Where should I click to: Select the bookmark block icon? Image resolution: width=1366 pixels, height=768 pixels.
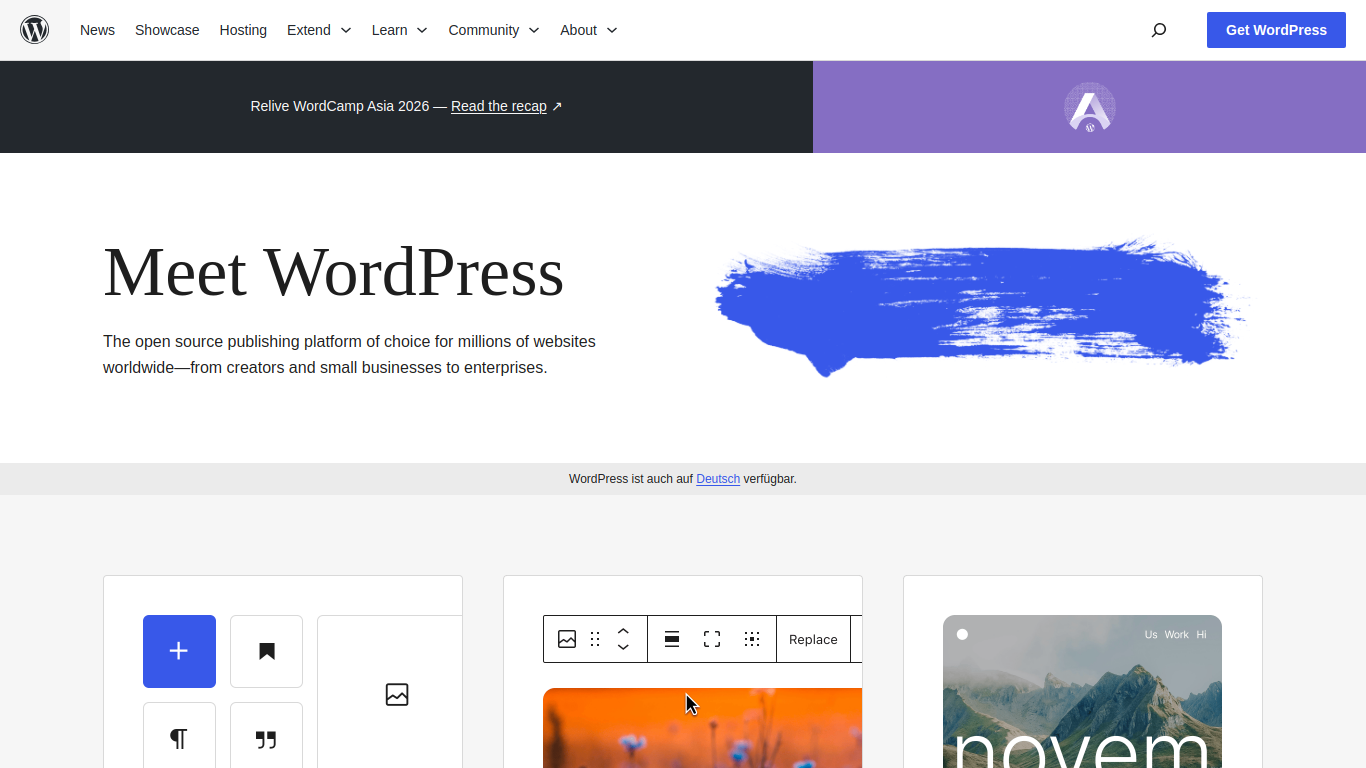pyautogui.click(x=266, y=651)
